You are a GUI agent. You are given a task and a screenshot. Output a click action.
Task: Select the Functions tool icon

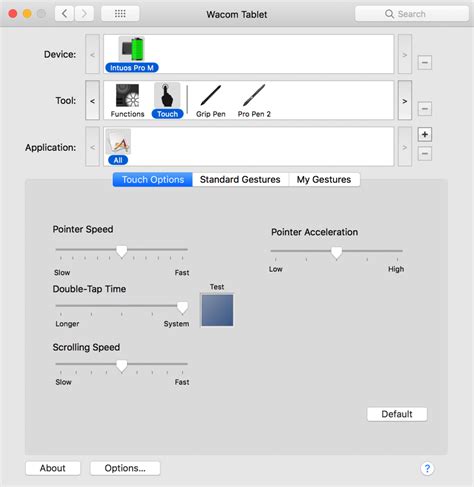(x=127, y=96)
